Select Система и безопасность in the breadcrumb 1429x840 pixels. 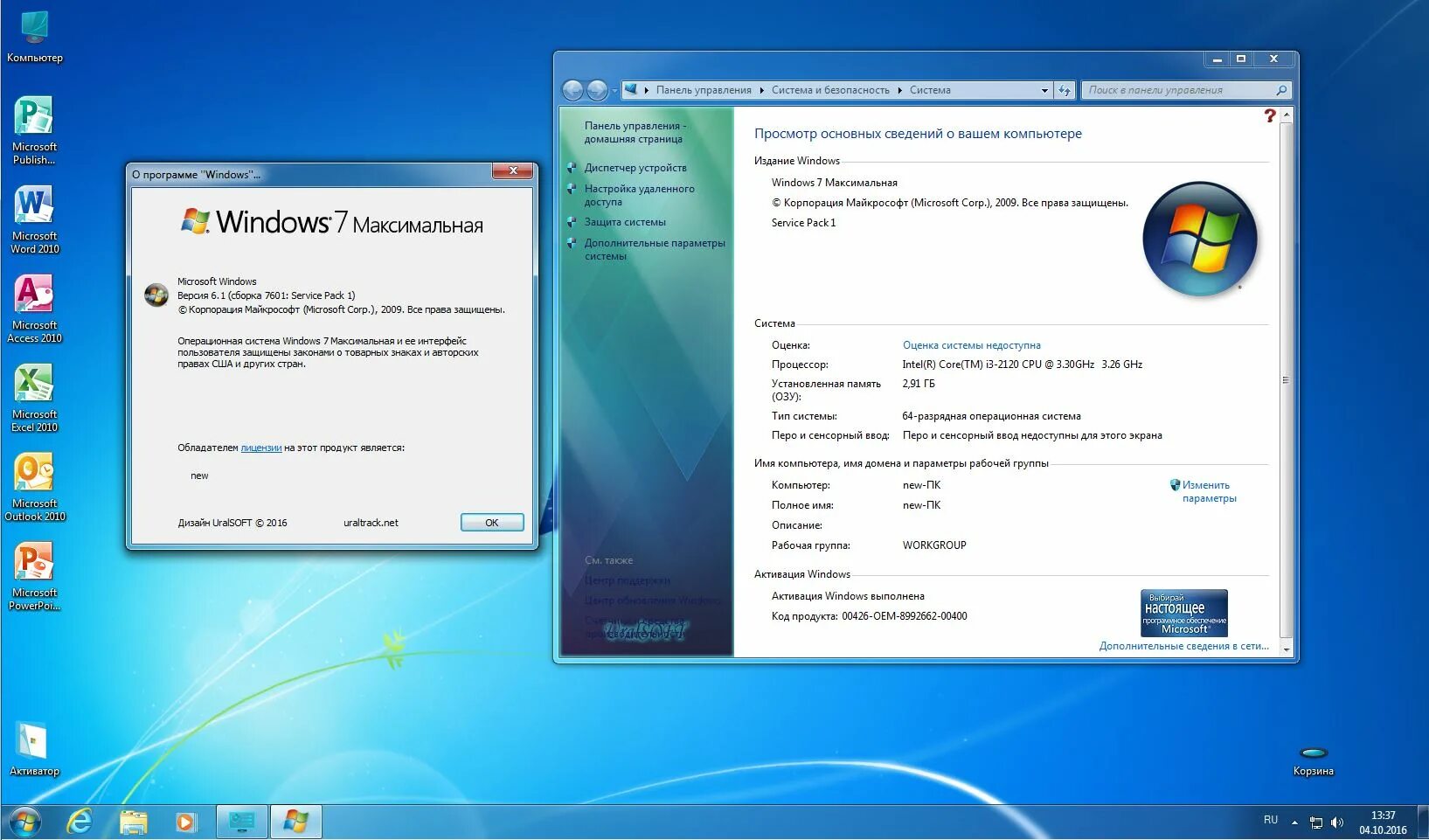(x=830, y=90)
